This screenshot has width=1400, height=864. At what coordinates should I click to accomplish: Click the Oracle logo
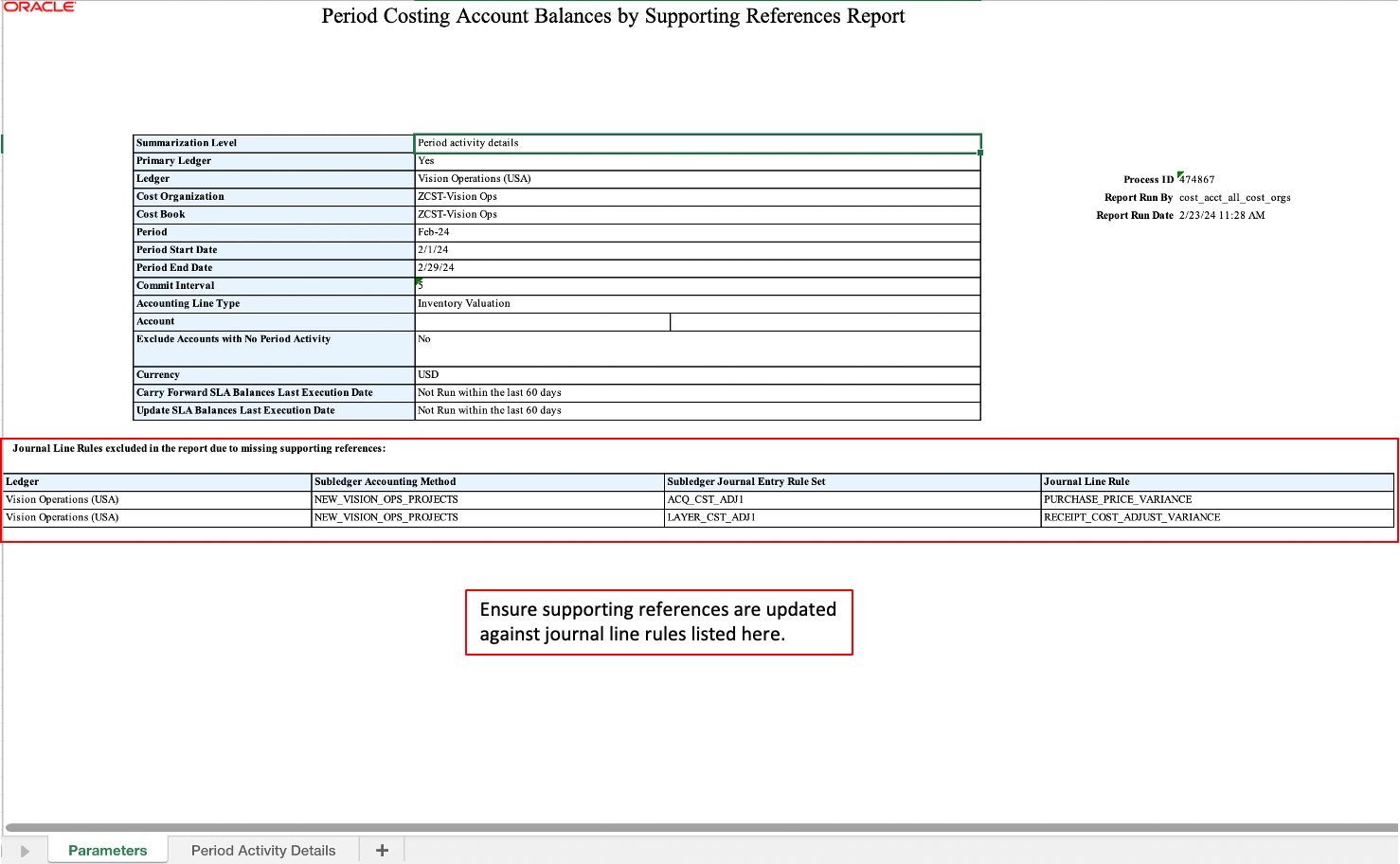[x=39, y=7]
